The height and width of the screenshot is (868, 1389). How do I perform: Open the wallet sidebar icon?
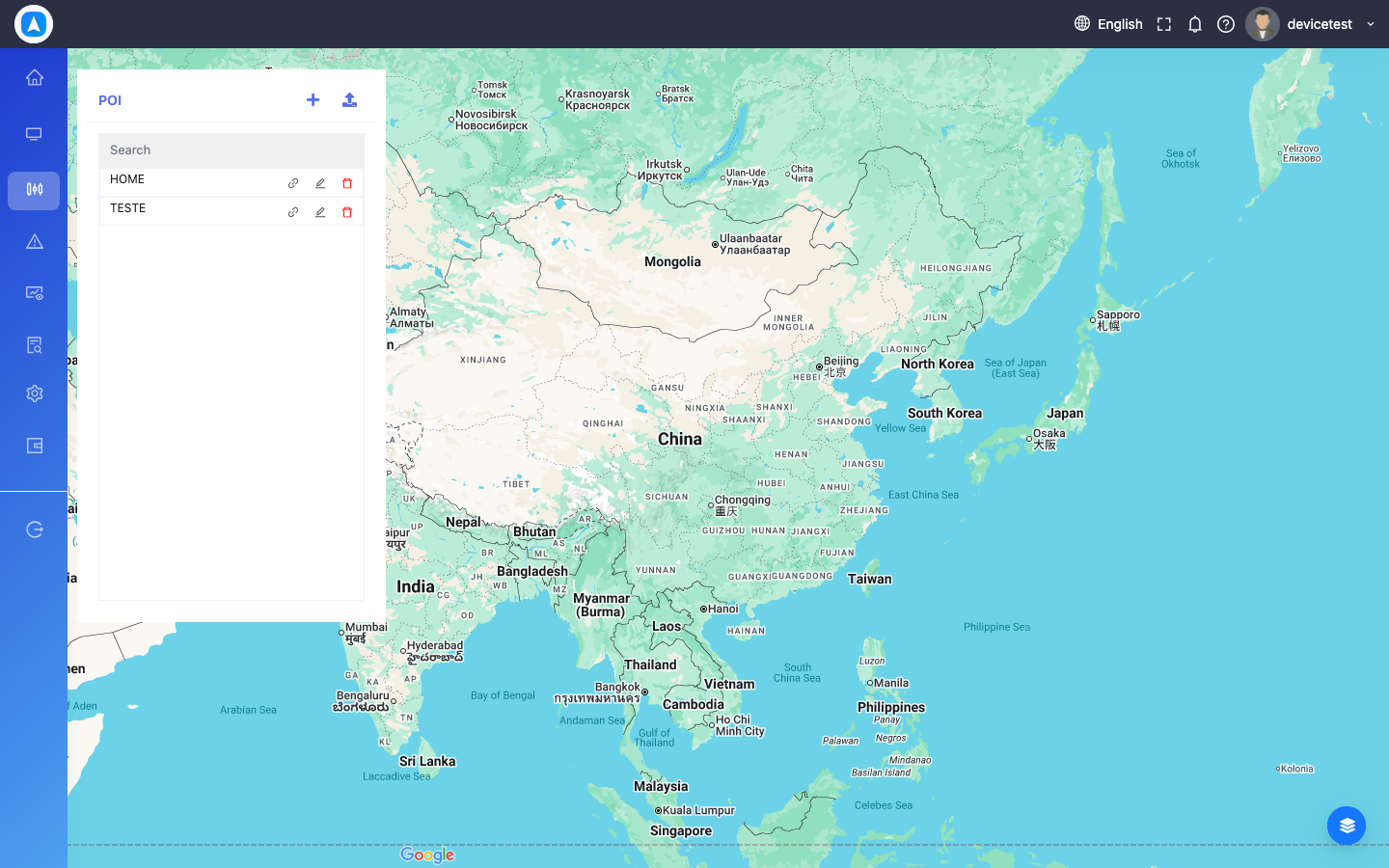click(x=35, y=446)
